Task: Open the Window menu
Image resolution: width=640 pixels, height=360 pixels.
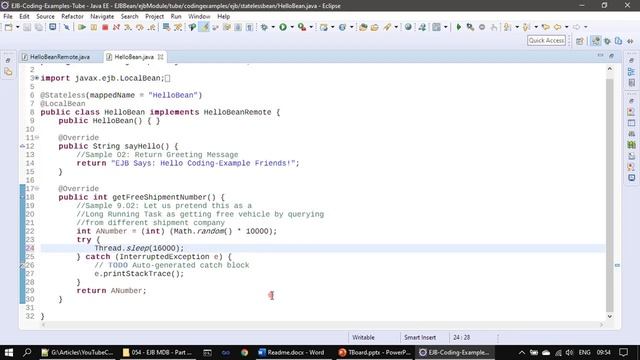Action: (199, 16)
